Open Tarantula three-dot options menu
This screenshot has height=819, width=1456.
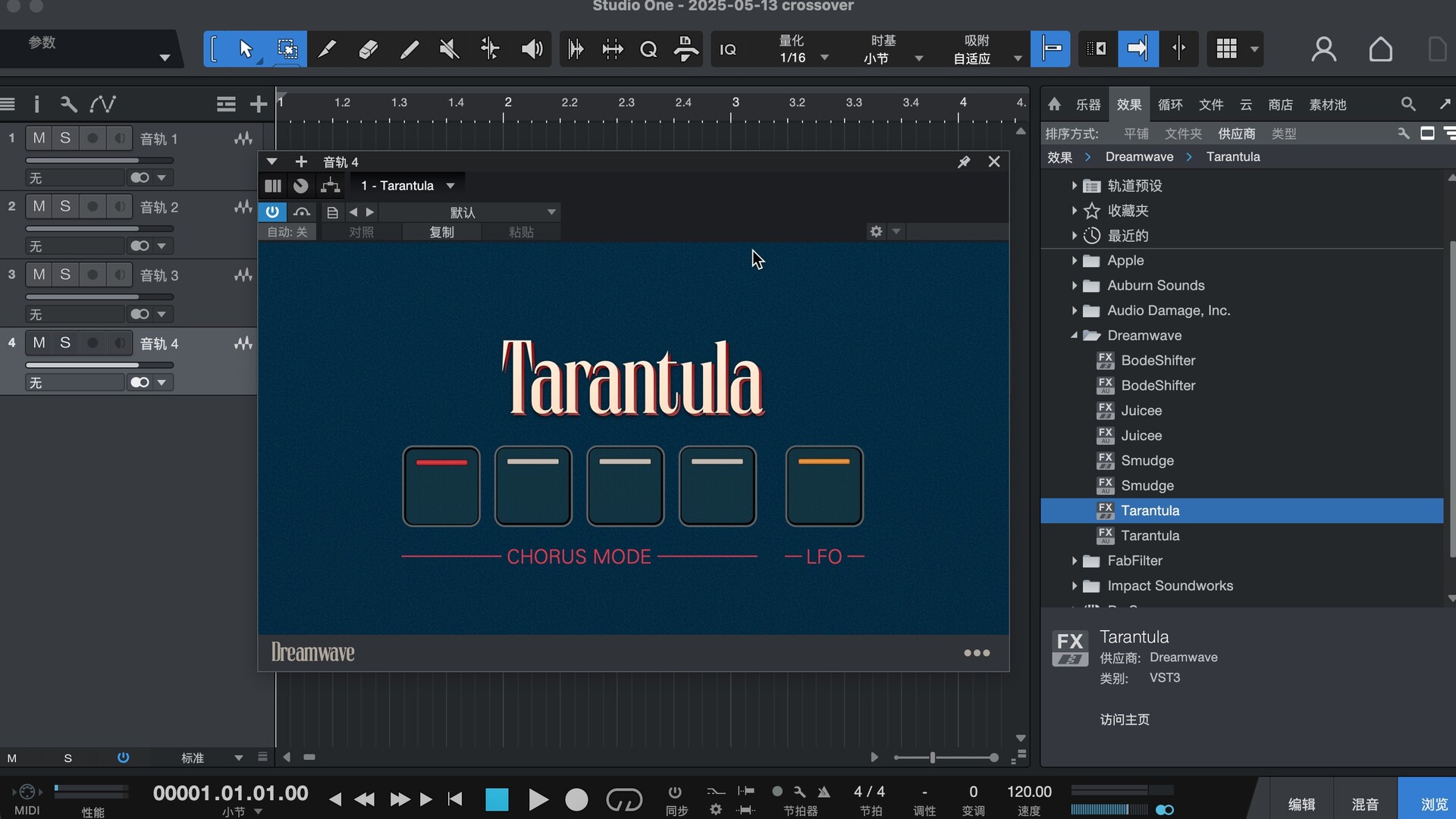pos(977,653)
